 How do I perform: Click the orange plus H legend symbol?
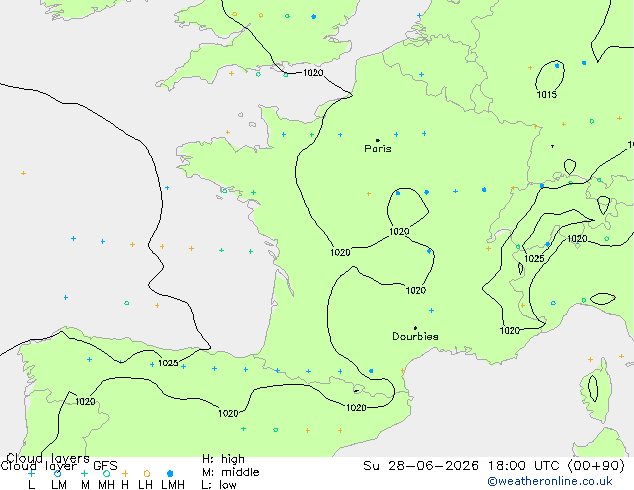pos(125,473)
